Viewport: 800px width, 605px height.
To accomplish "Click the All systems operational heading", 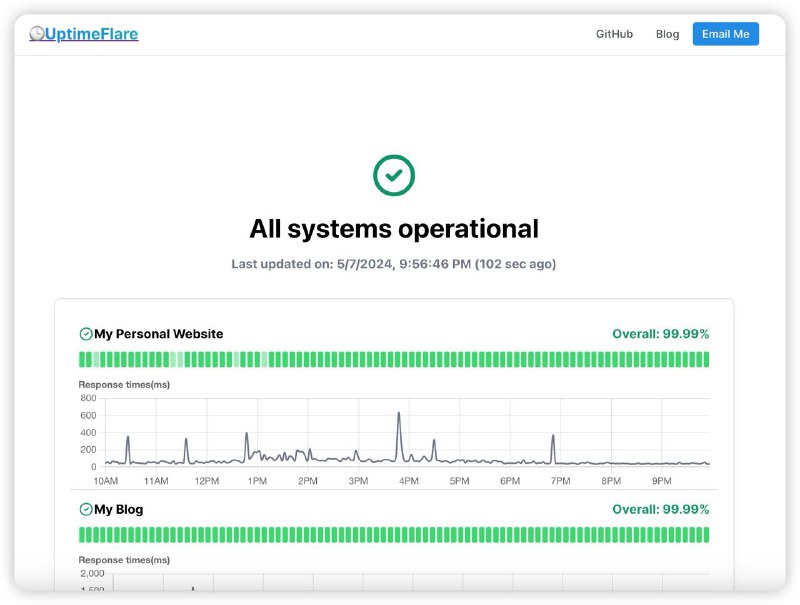I will click(x=394, y=228).
